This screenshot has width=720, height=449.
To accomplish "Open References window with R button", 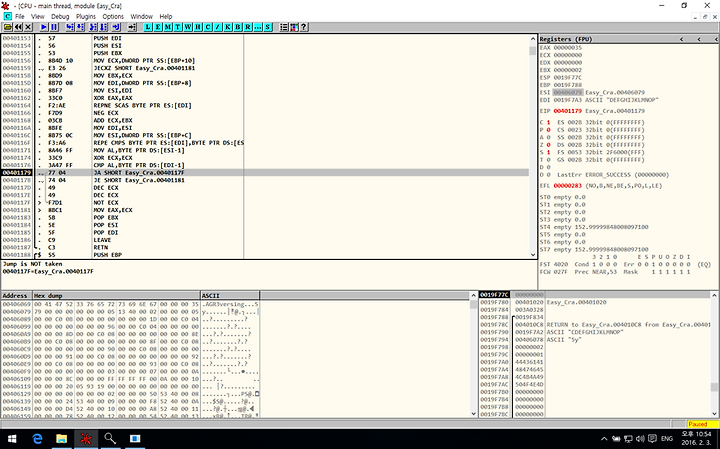I will pos(248,27).
